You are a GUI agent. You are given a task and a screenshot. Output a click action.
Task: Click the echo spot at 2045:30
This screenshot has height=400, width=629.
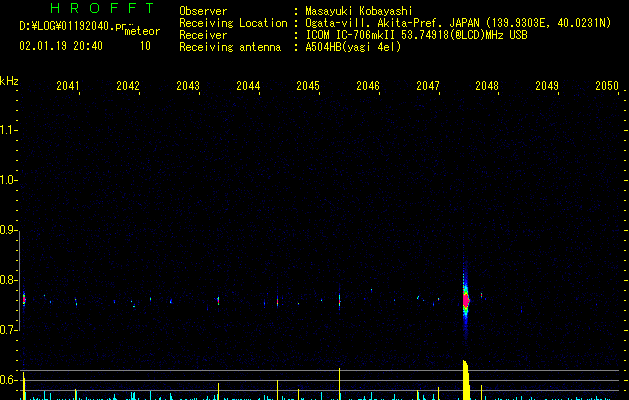click(339, 301)
